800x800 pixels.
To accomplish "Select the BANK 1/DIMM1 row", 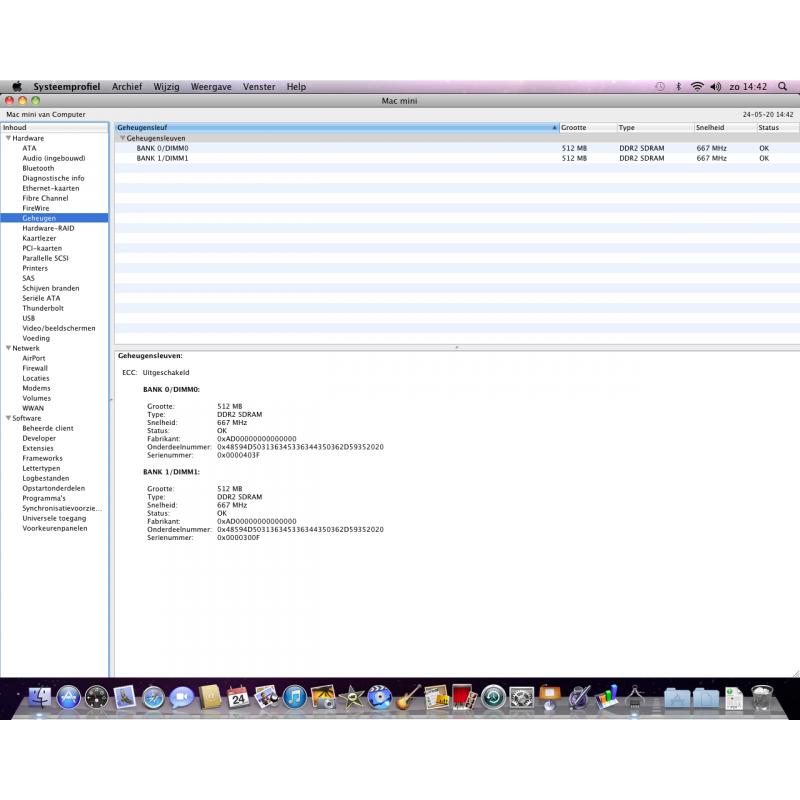I will tap(457, 158).
